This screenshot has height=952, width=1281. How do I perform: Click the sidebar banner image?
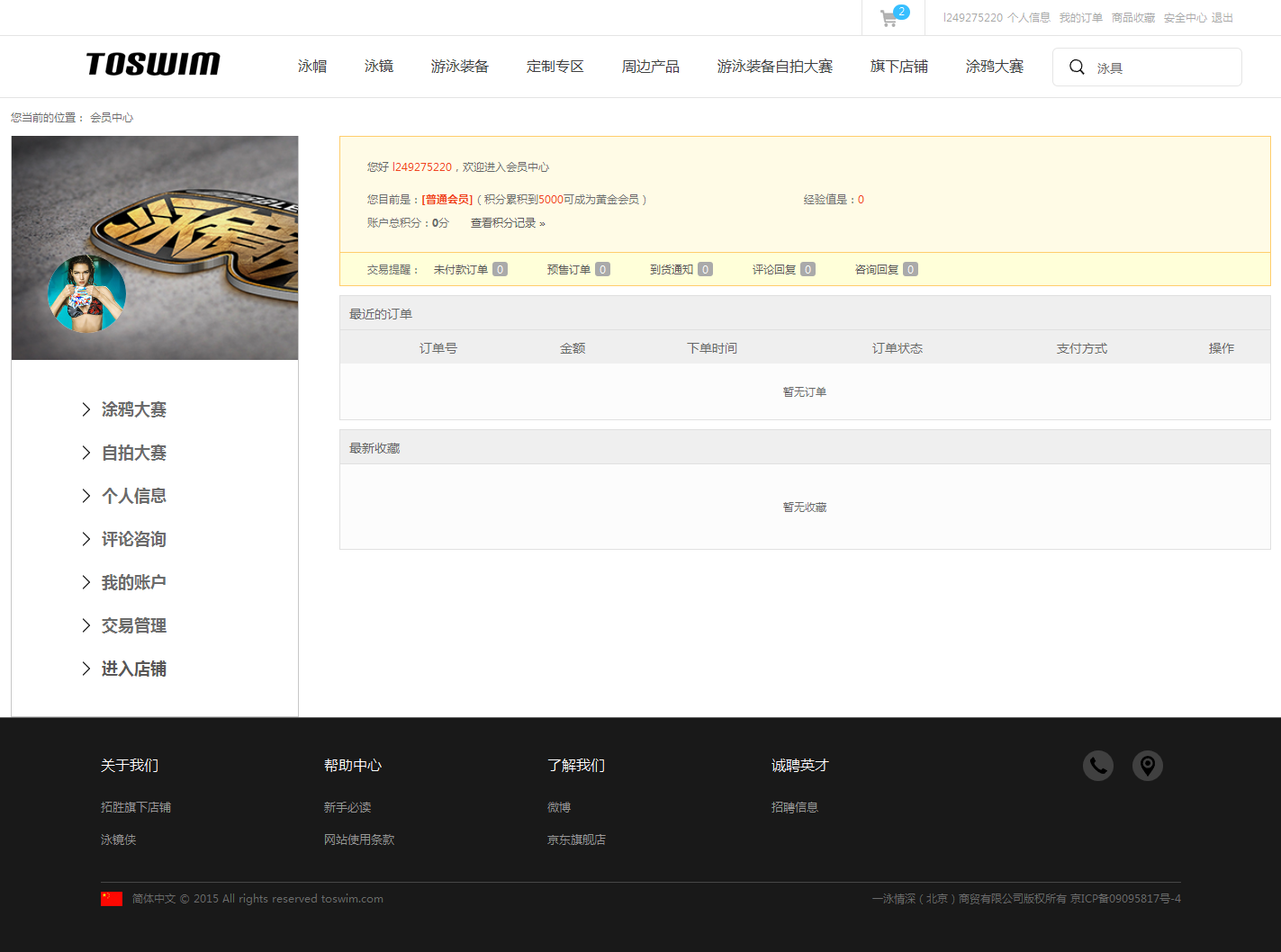pyautogui.click(x=155, y=248)
